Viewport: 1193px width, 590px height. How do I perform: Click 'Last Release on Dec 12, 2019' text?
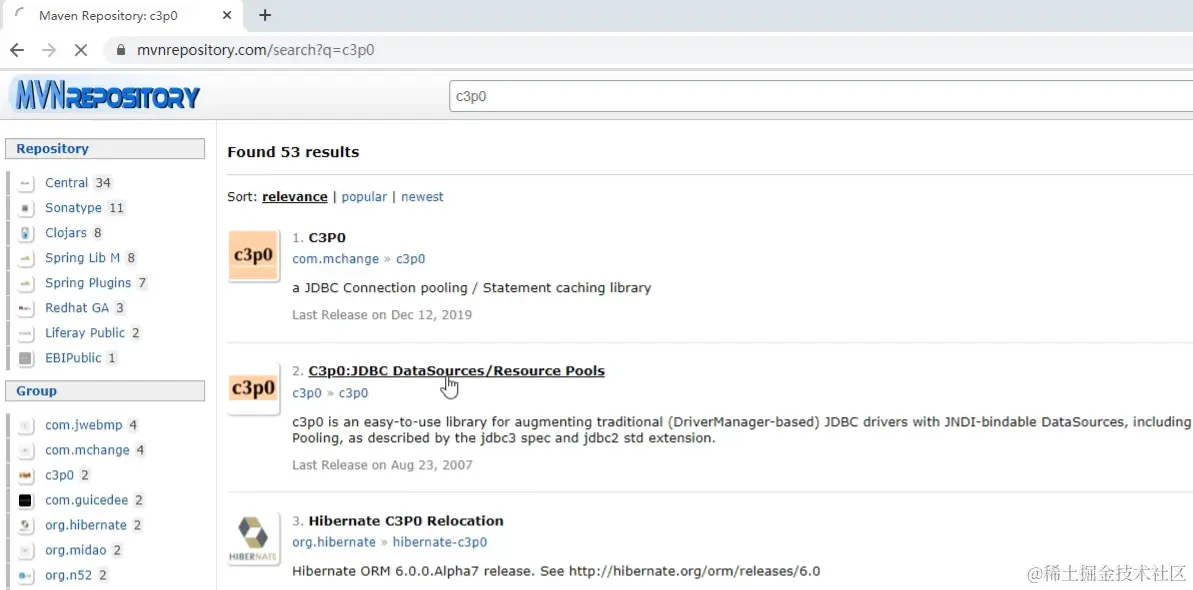click(382, 314)
